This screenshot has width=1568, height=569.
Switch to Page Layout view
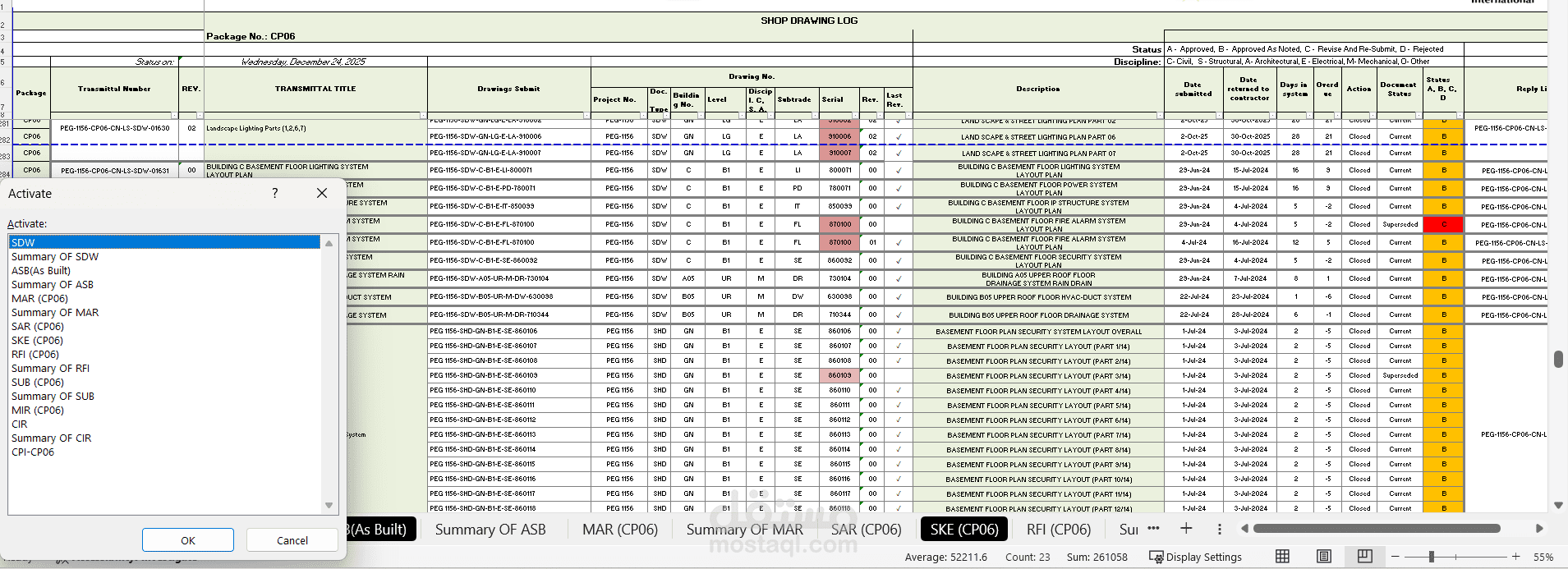tap(1323, 556)
